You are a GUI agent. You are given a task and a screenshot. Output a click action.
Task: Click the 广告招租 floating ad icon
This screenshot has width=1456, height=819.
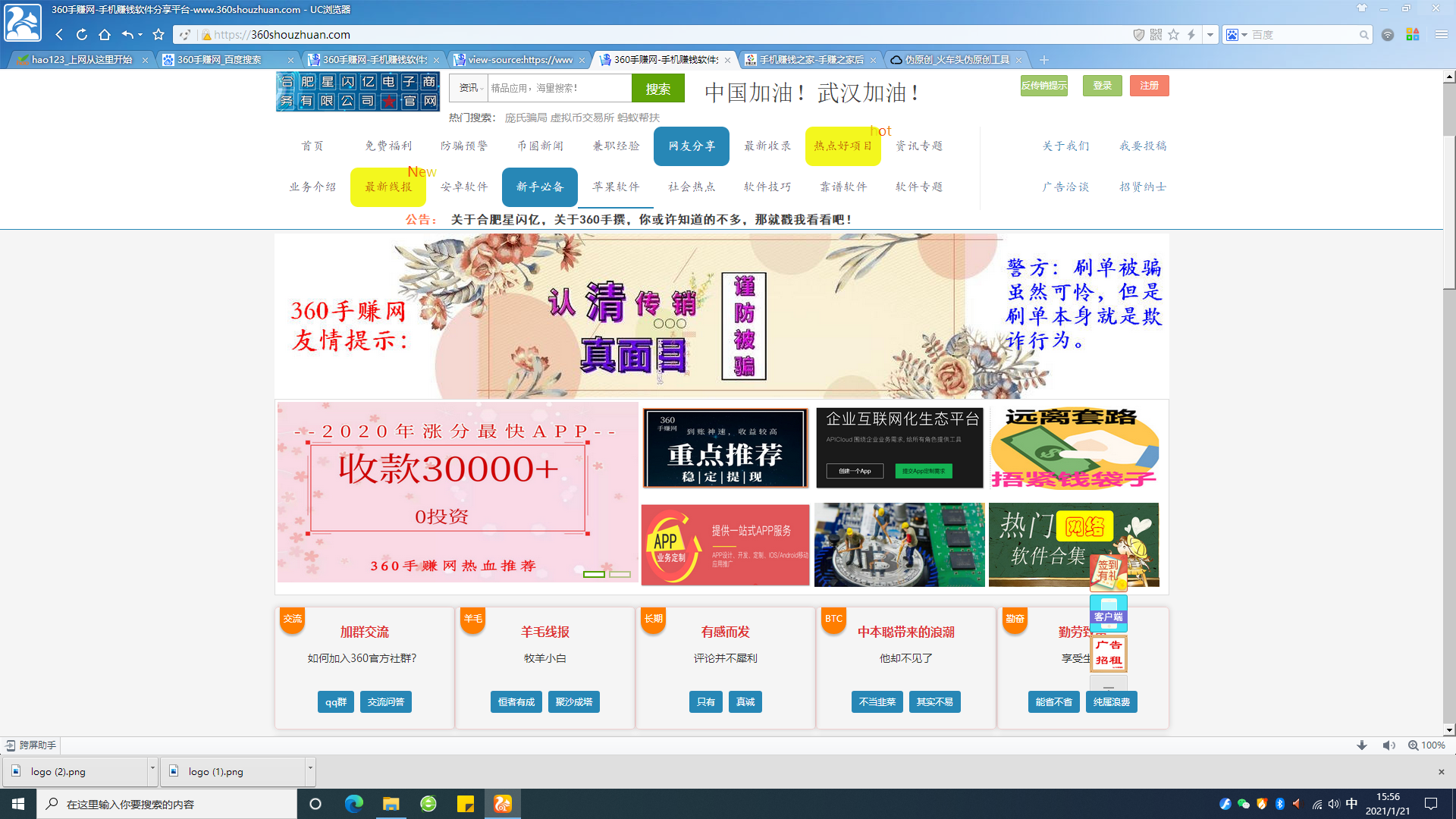pyautogui.click(x=1109, y=653)
